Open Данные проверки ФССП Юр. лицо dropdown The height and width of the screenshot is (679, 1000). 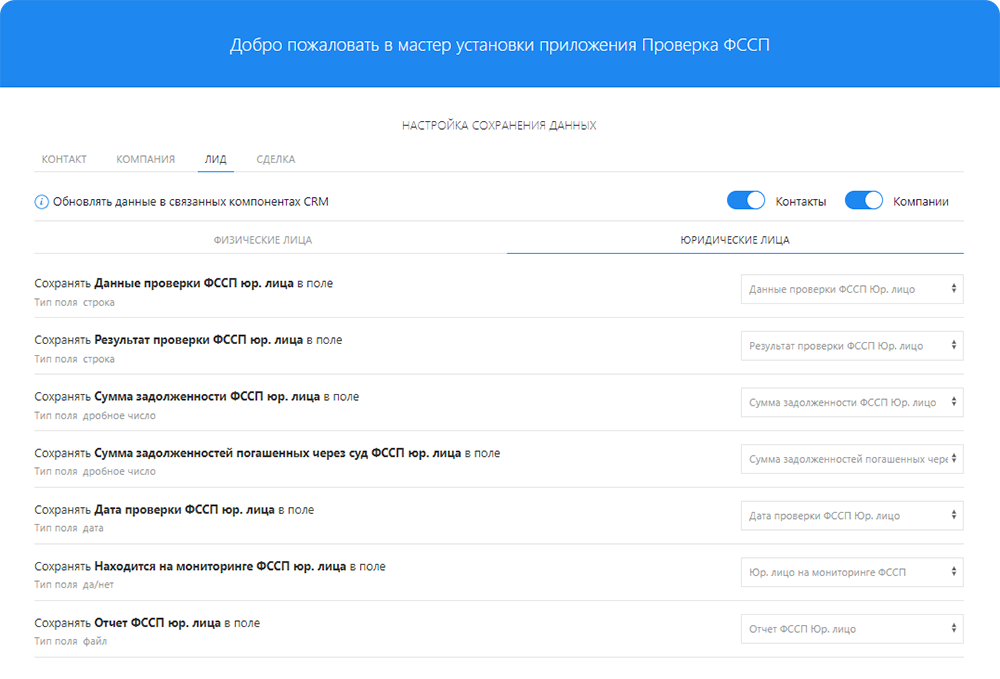(852, 289)
